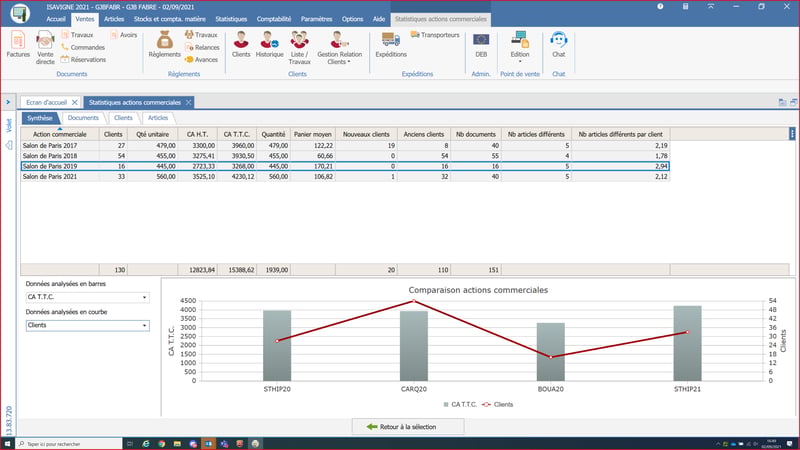The image size is (800, 450).
Task: Close the Ecran d'accueil tab
Action: (74, 103)
